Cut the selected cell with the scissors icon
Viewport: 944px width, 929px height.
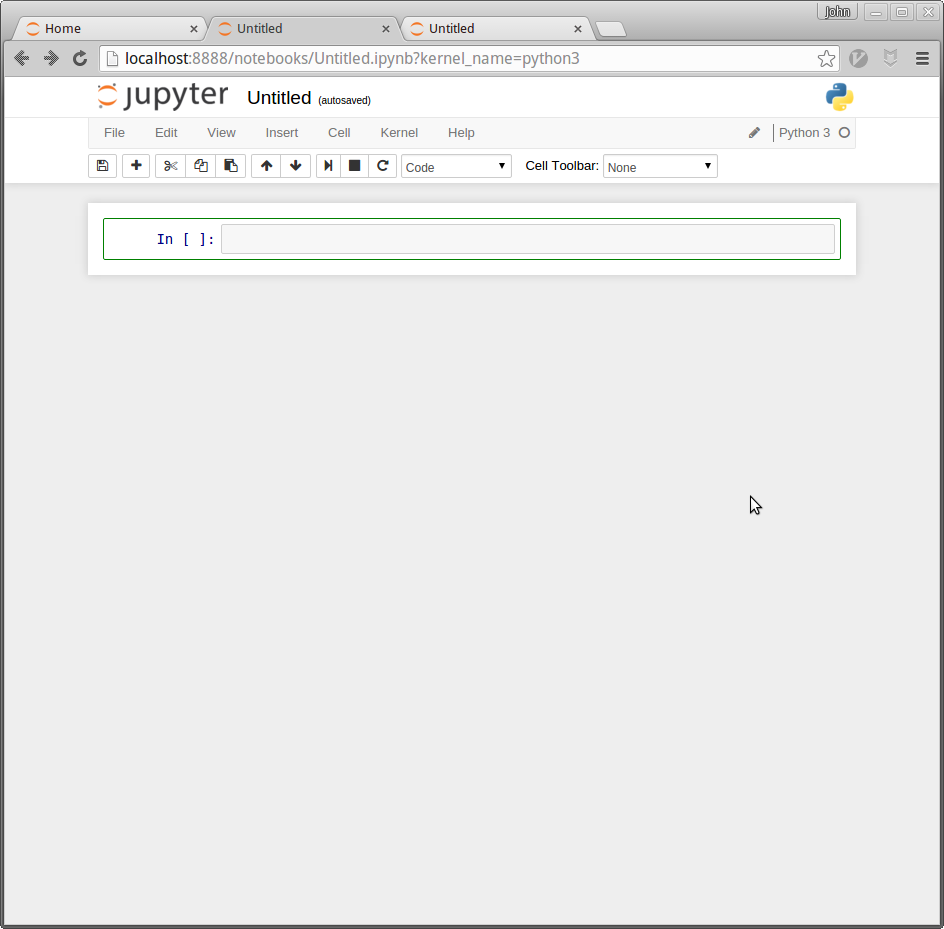[171, 166]
